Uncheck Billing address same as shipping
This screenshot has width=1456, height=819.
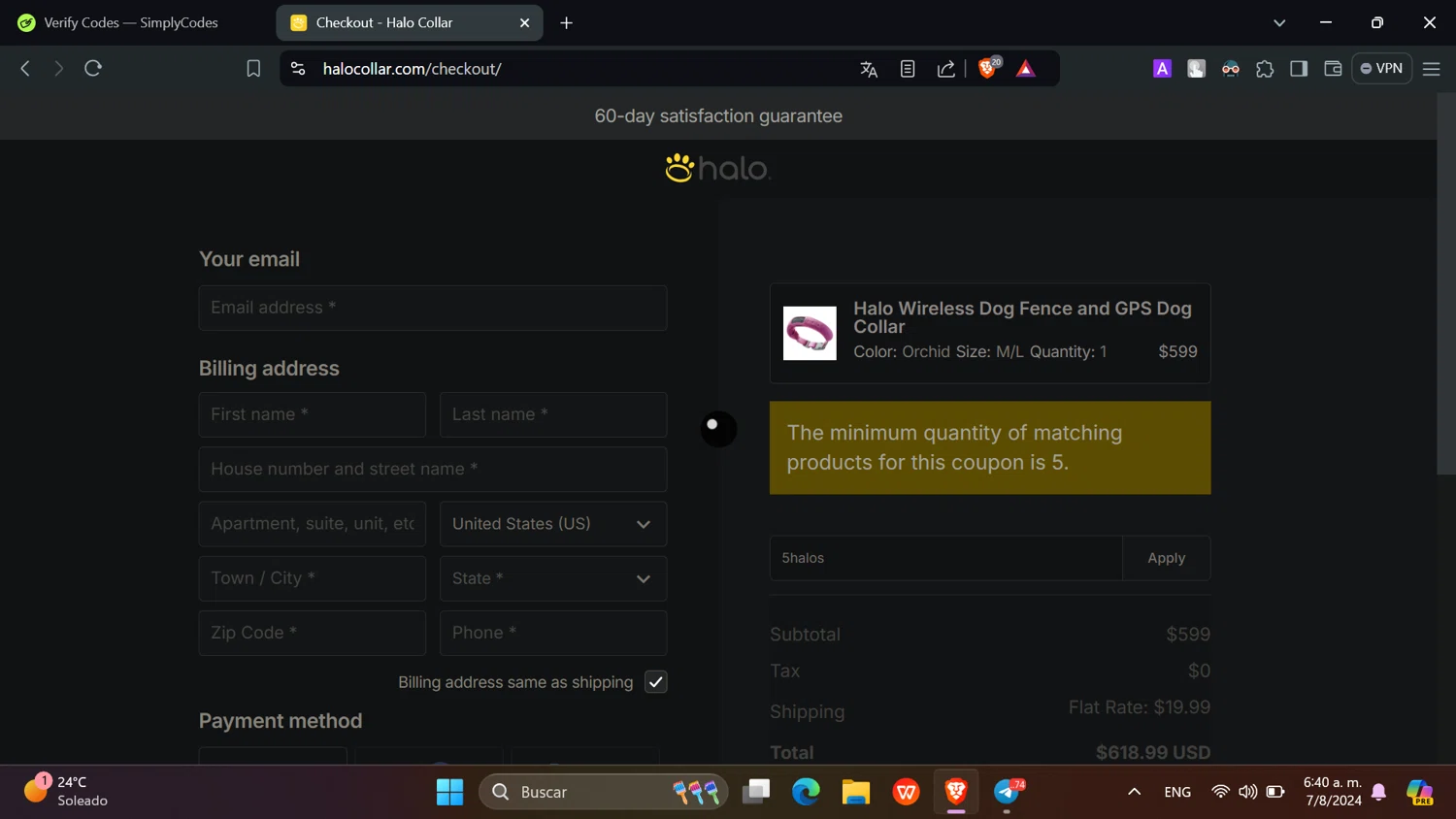[656, 682]
